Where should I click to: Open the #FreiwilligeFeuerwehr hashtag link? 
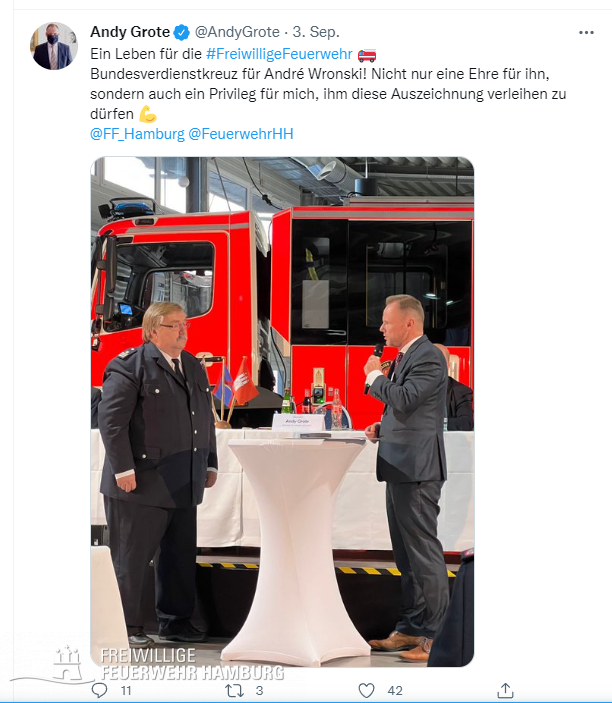pyautogui.click(x=279, y=54)
